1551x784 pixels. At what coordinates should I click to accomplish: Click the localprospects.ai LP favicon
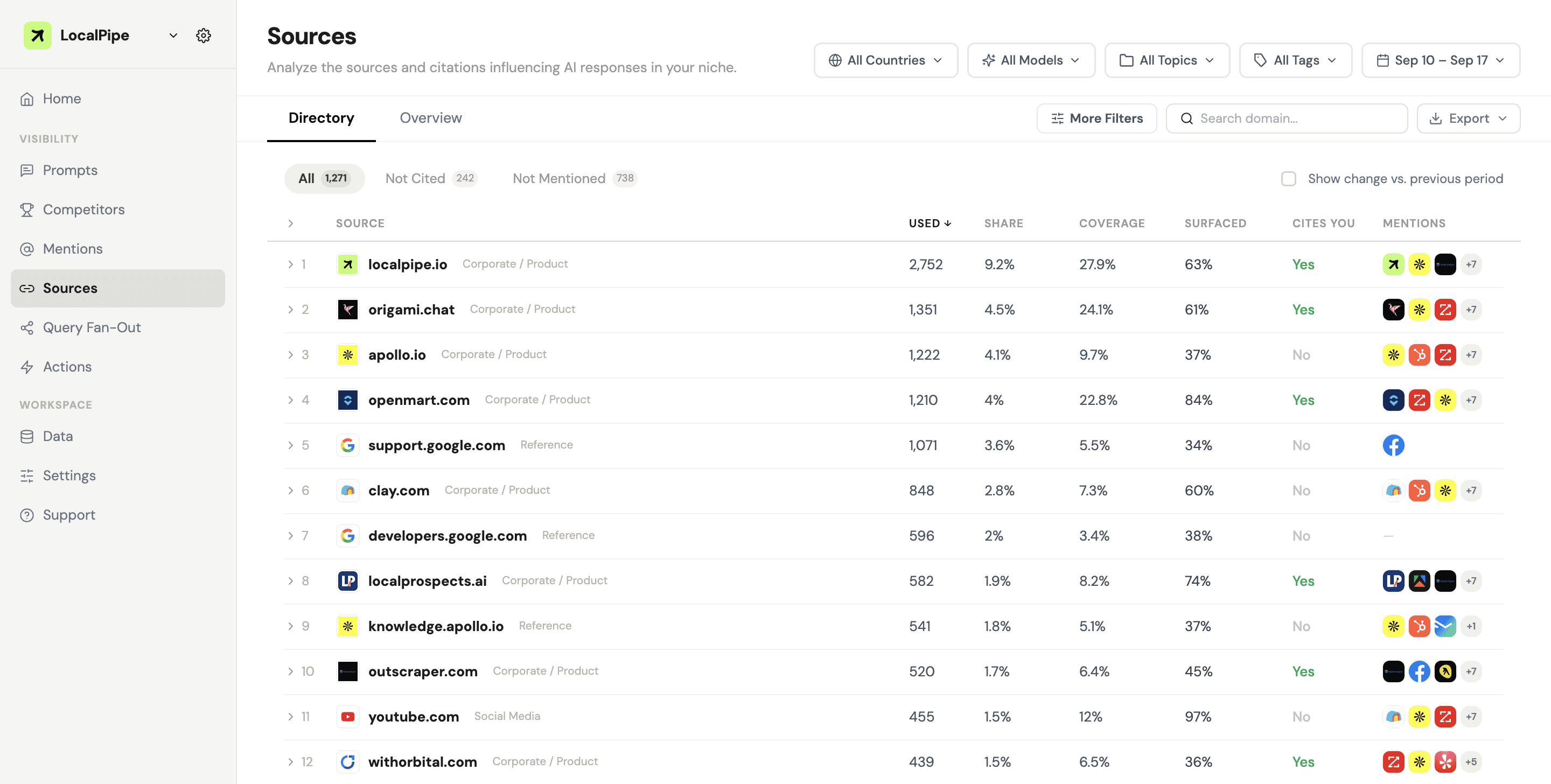(x=347, y=580)
